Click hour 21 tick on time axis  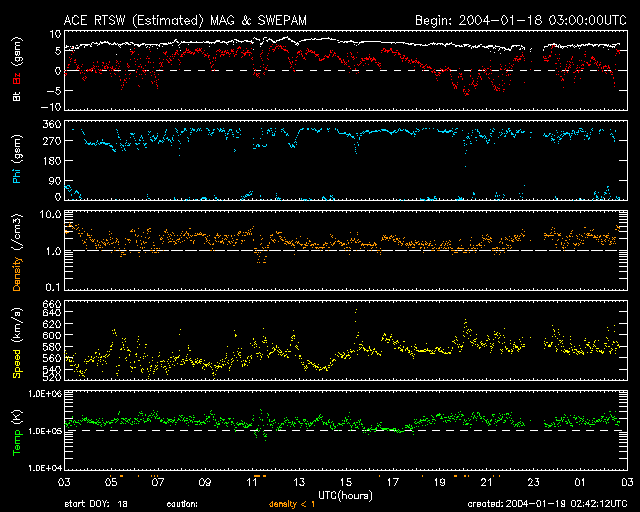[x=486, y=483]
